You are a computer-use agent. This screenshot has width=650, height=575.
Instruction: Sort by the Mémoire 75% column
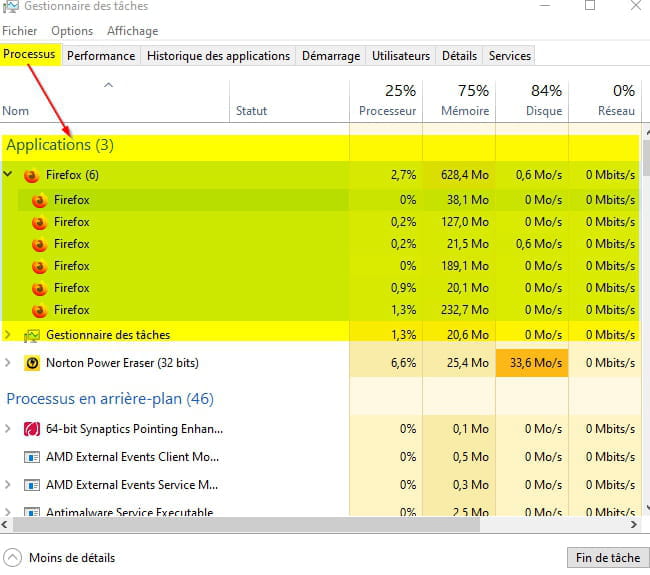coord(459,101)
